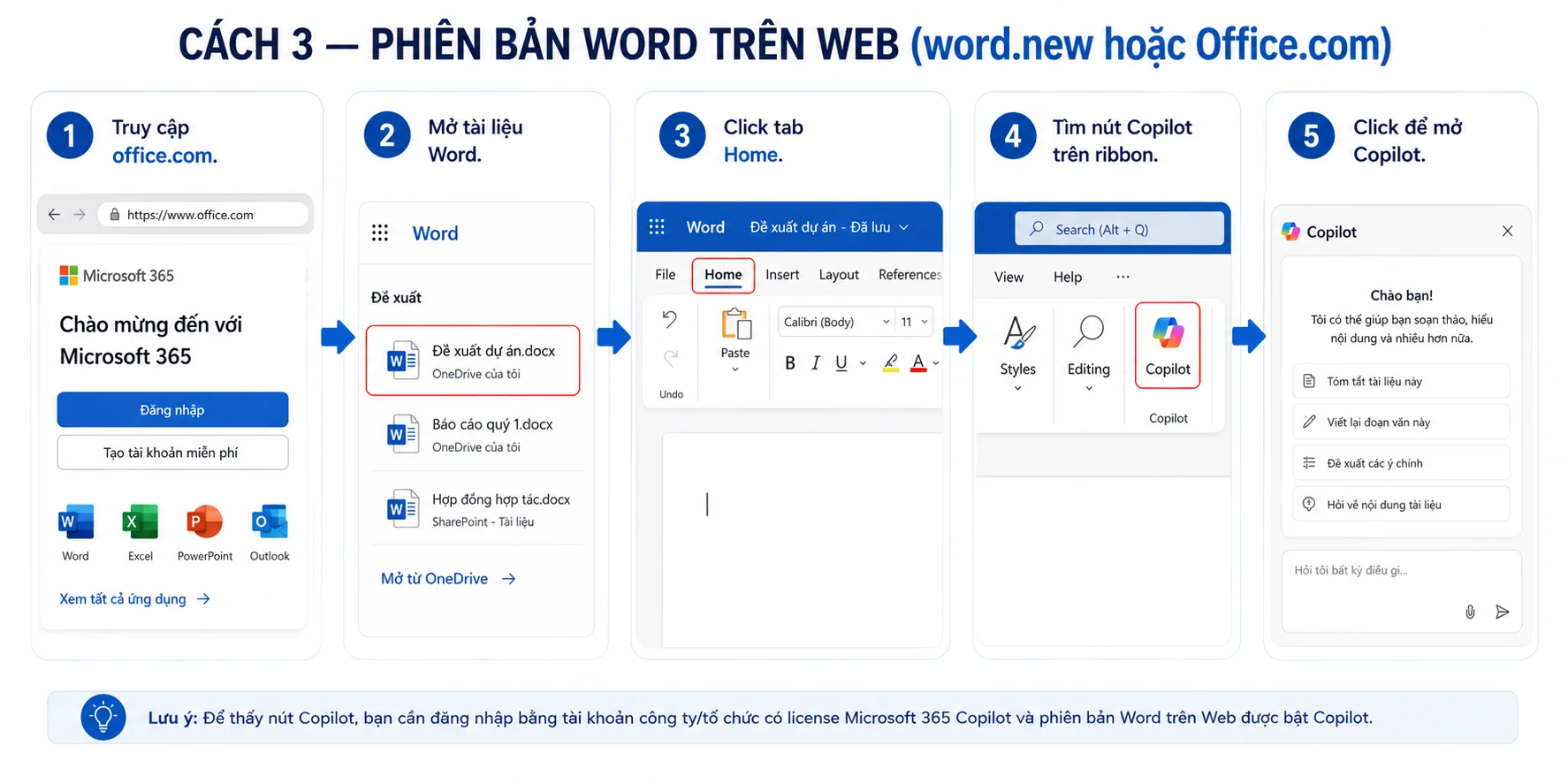The height and width of the screenshot is (784, 1568).
Task: Click Tạo tài khoản miễn phí button
Action: click(172, 453)
